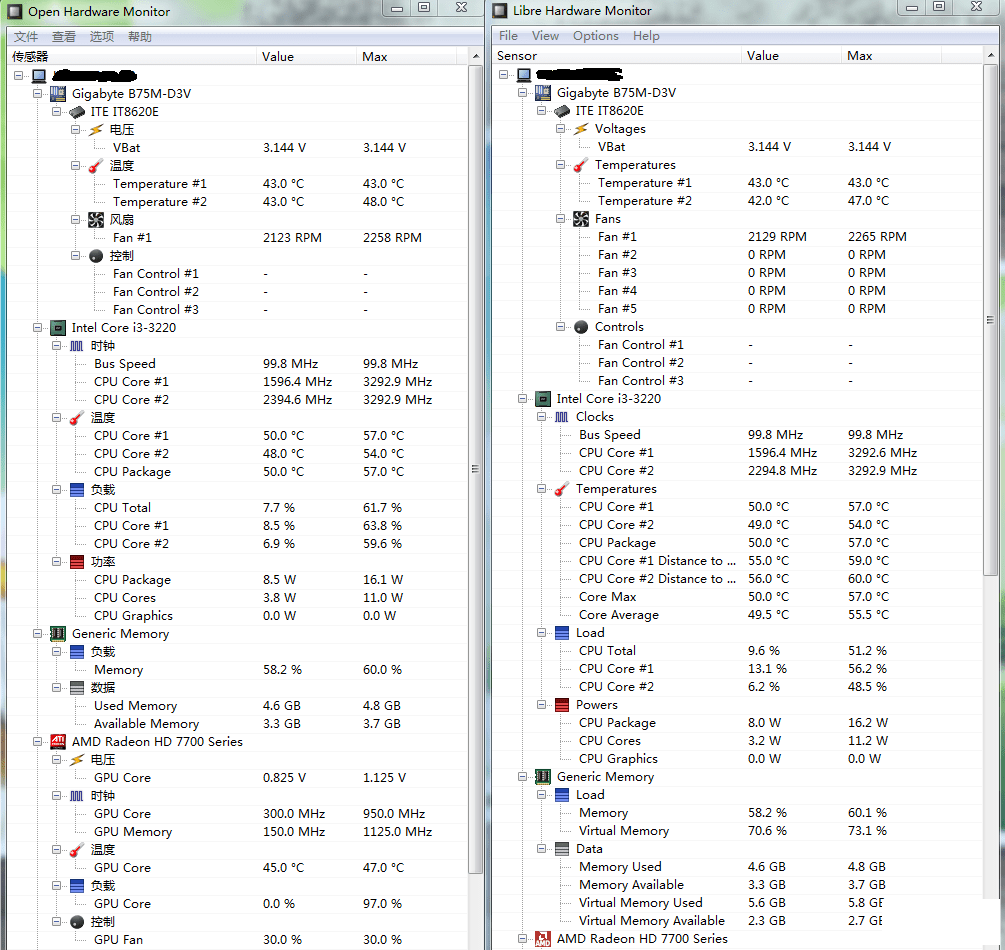Viewport: 1005px width, 950px height.
Task: Open the View menu in Libre Hardware Monitor
Action: [545, 36]
